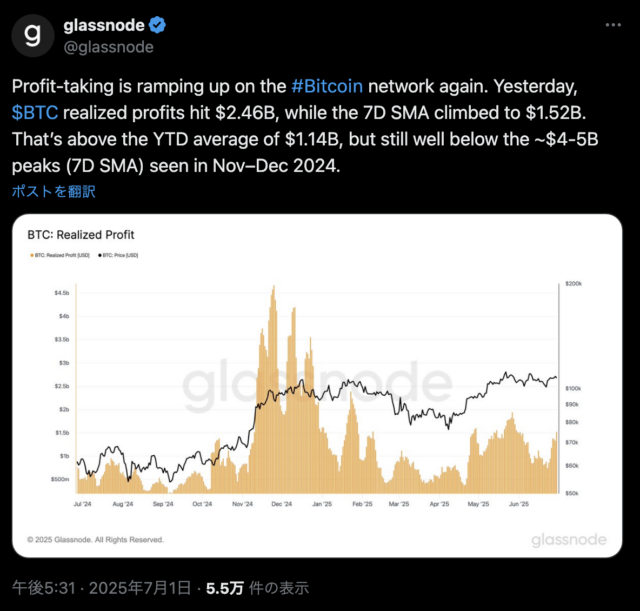Image resolution: width=640 pixels, height=611 pixels.
Task: Click the glassnode display name
Action: 104,25
